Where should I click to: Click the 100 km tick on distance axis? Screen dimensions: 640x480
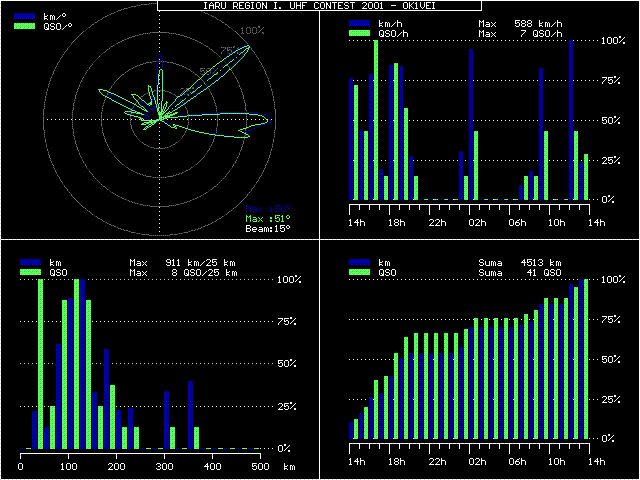tap(69, 467)
